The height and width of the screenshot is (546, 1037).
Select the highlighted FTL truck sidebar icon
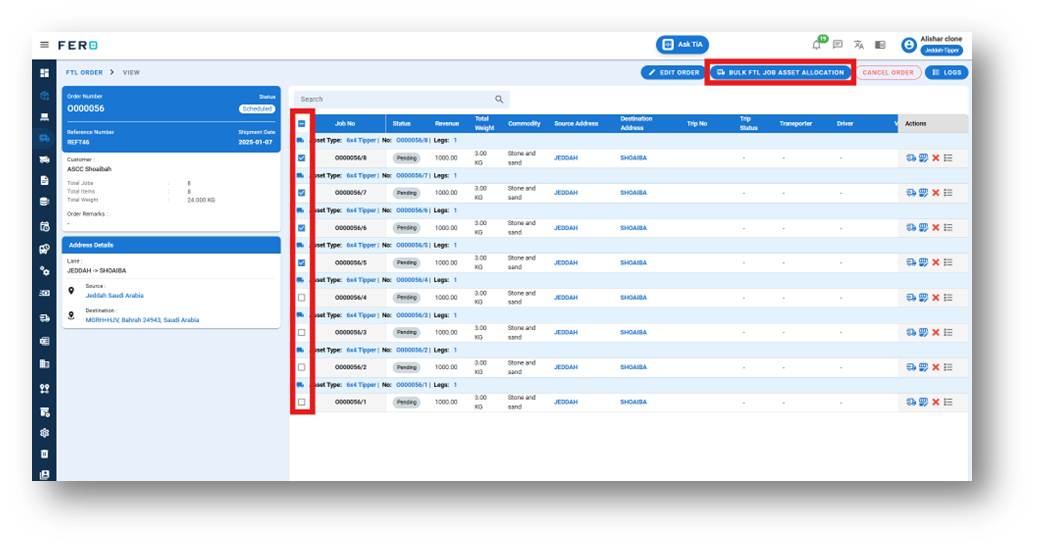point(44,138)
